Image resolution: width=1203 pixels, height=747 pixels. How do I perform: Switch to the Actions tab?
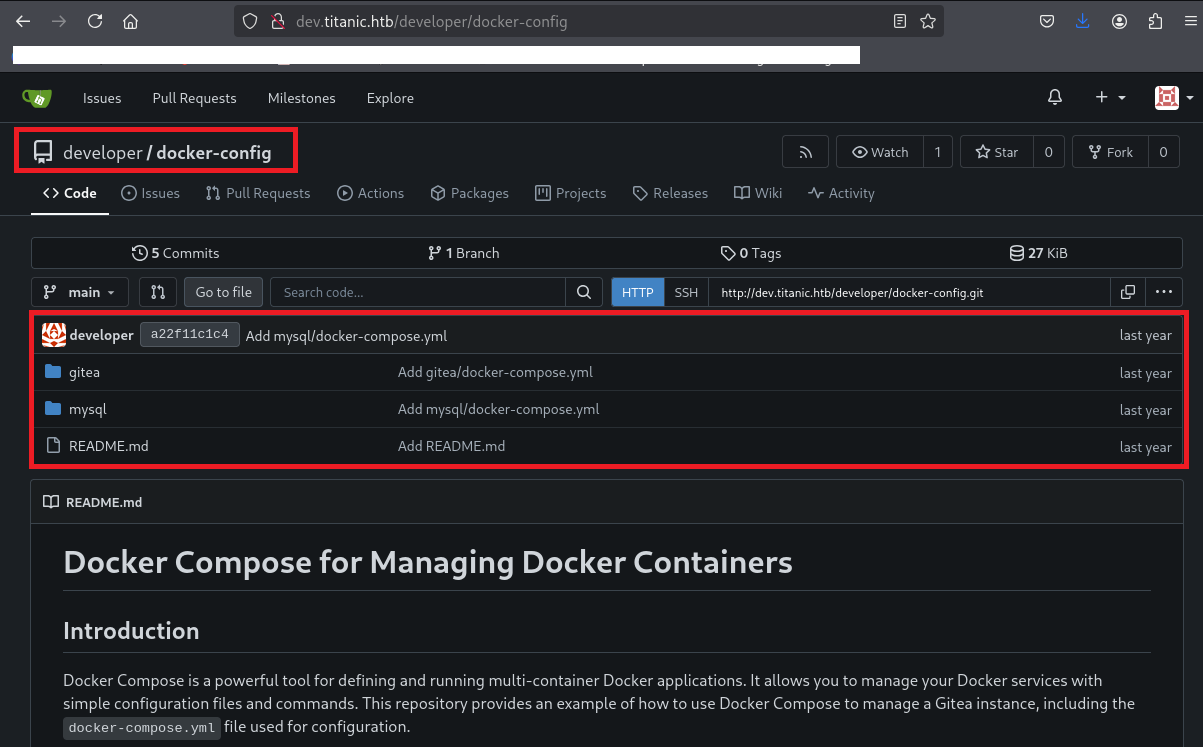(370, 193)
